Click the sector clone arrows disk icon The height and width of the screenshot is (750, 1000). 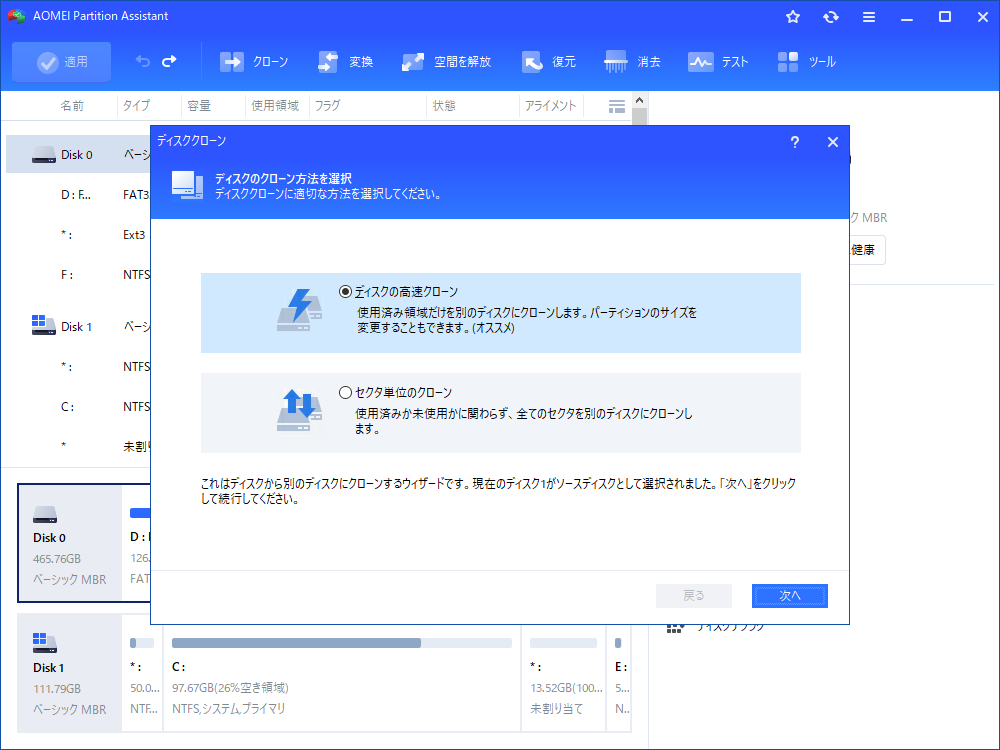[299, 410]
